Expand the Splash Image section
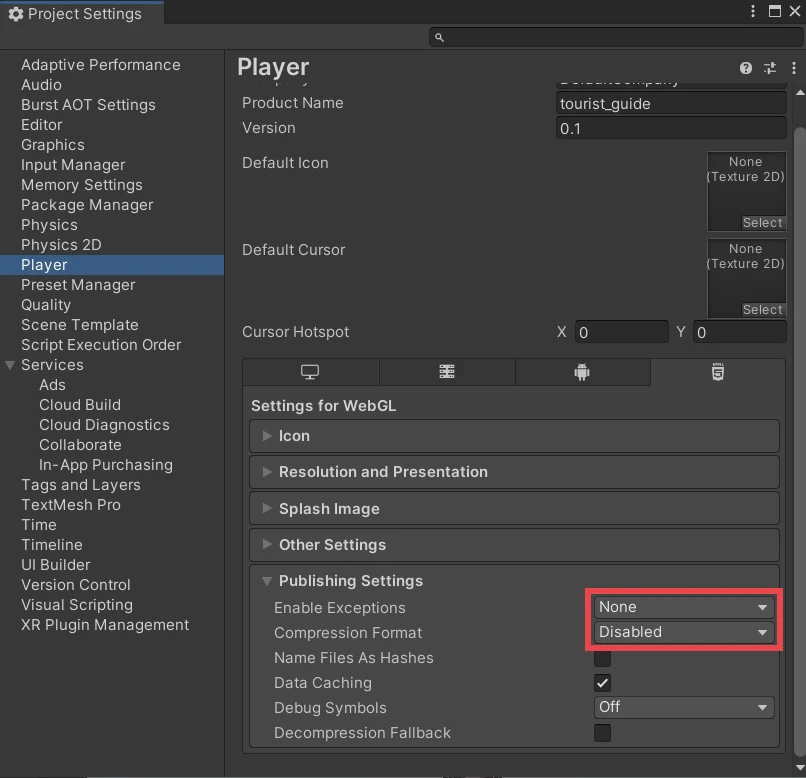The image size is (806, 778). (514, 509)
